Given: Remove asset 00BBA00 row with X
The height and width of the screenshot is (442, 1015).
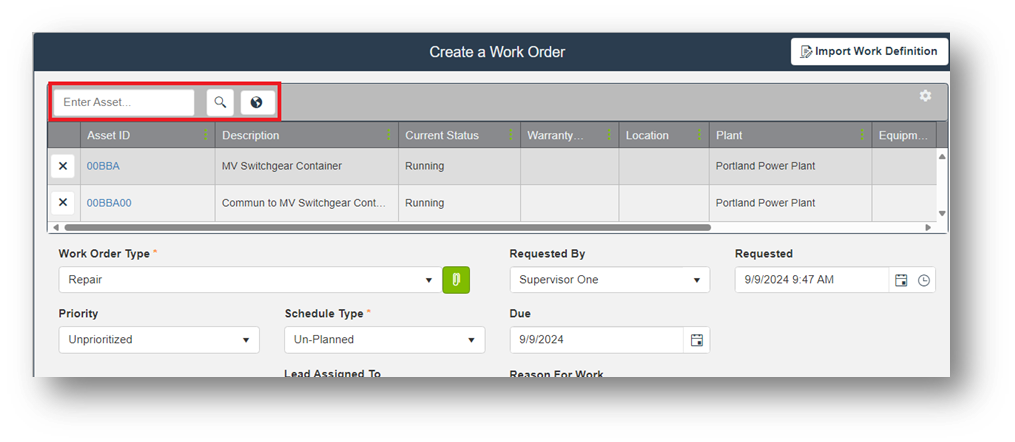Looking at the screenshot, I should tap(63, 203).
